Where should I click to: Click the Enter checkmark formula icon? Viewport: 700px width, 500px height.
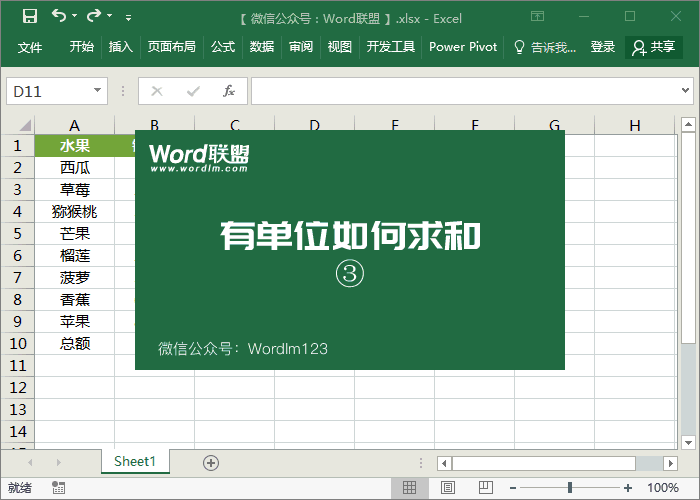click(x=193, y=92)
